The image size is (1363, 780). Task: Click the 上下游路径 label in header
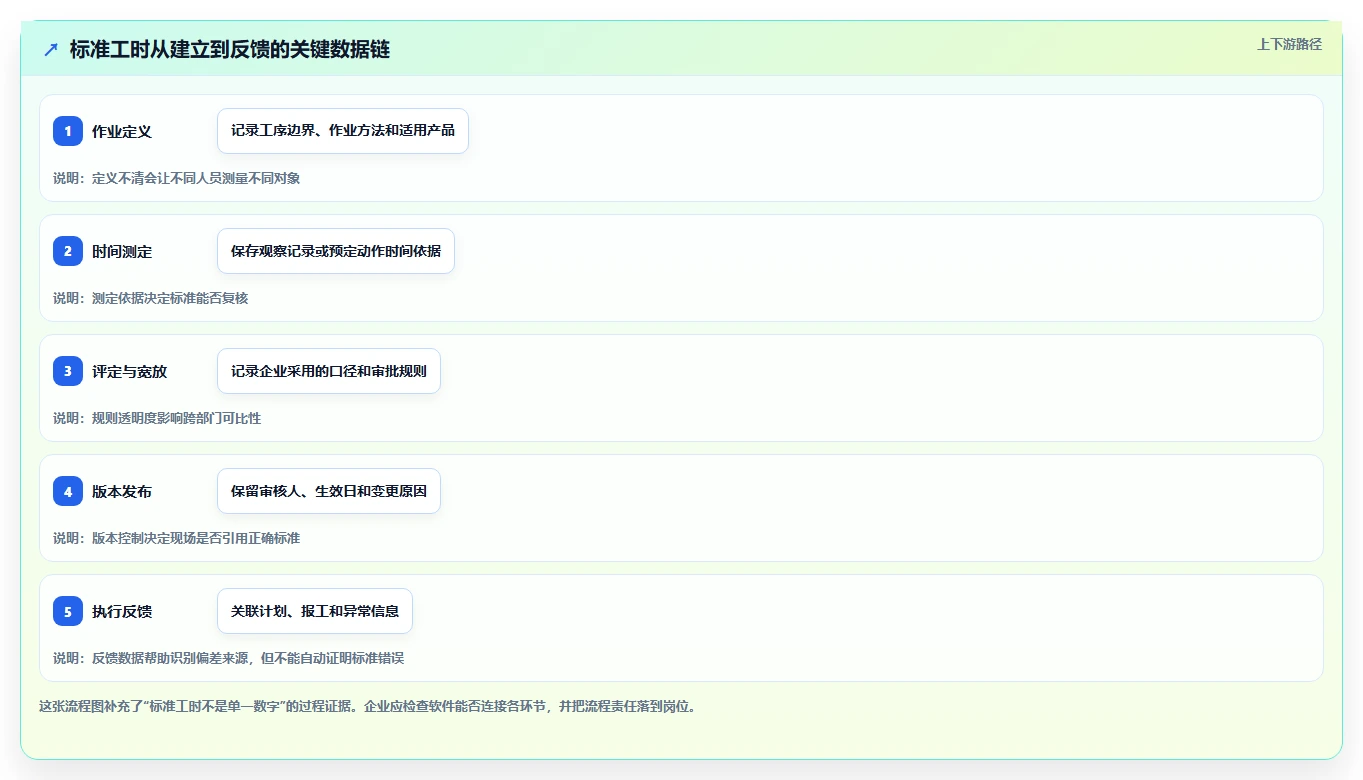(x=1289, y=44)
